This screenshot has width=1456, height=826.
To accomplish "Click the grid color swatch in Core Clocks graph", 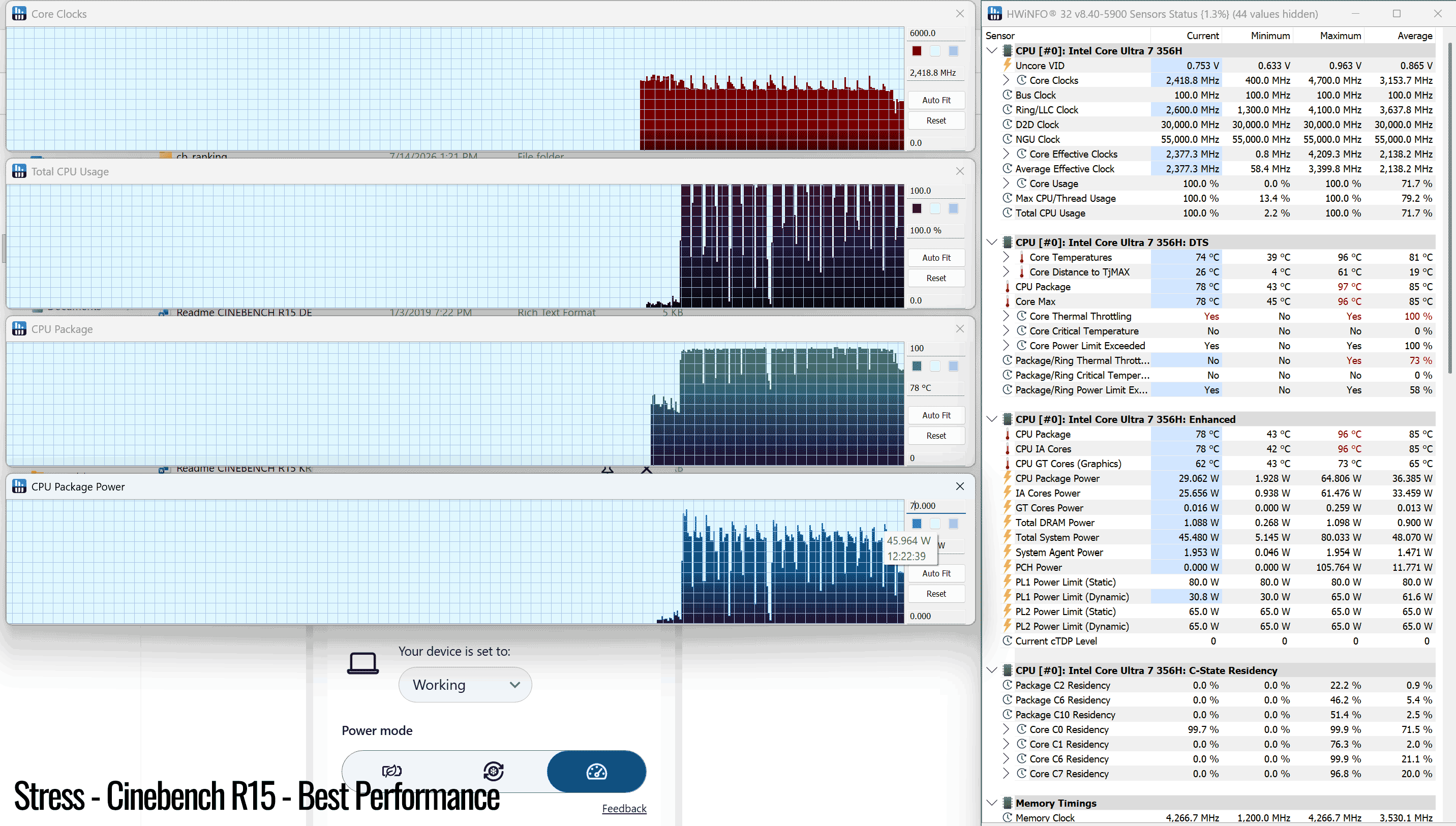I will 953,50.
